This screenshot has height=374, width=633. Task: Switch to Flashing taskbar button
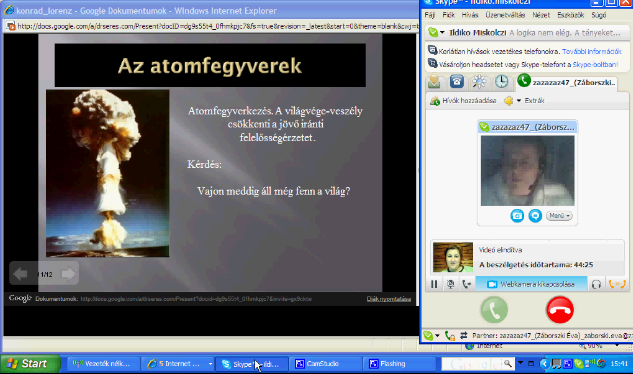(x=400, y=364)
